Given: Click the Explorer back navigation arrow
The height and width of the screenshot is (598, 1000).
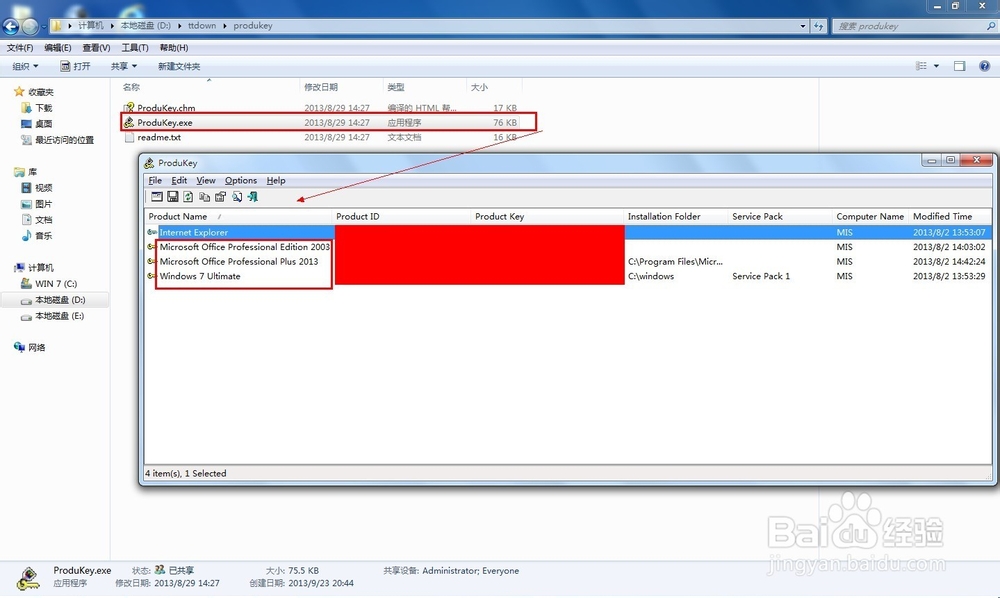Looking at the screenshot, I should tap(11, 26).
